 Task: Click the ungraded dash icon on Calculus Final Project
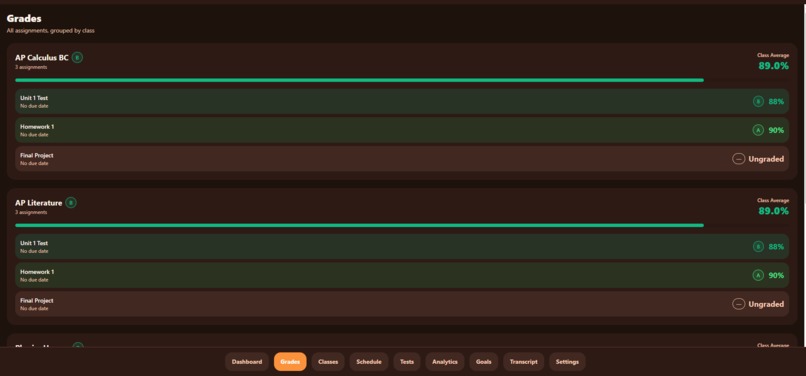[739, 159]
